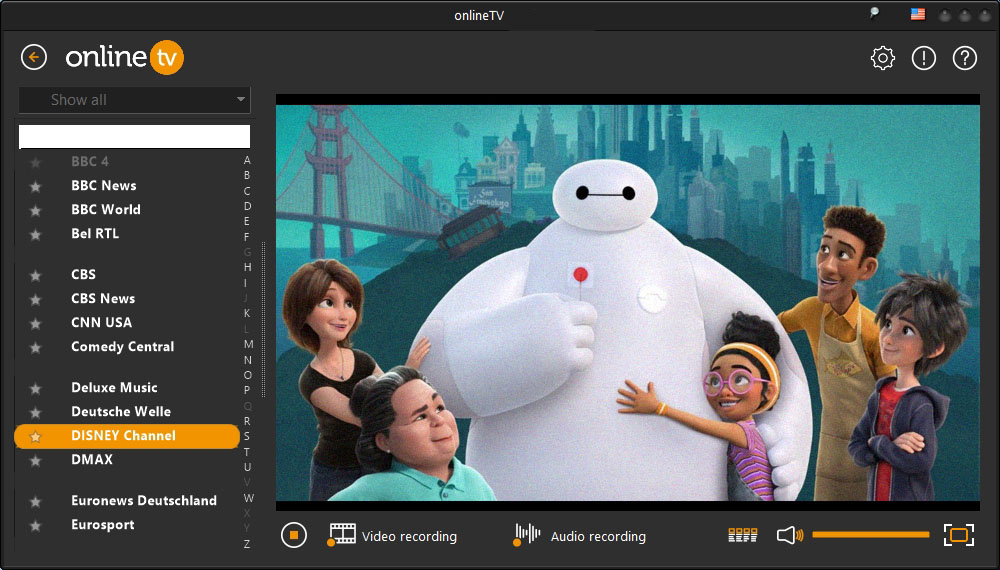The image size is (1000, 570).
Task: Click the audio waveform recording icon
Action: click(x=526, y=534)
